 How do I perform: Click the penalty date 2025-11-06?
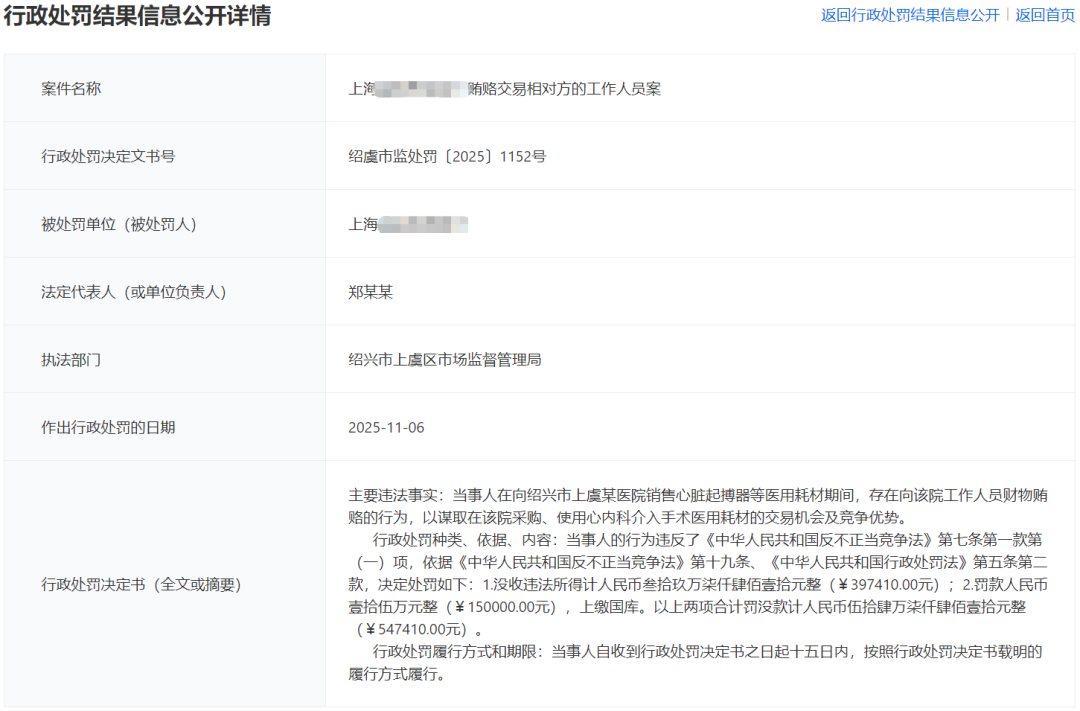[386, 427]
